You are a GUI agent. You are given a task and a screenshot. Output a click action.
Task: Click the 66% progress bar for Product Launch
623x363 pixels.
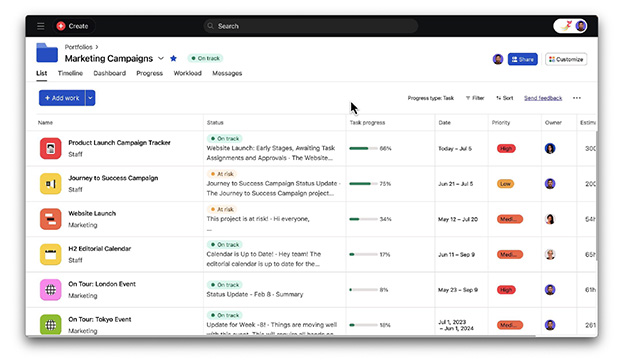click(x=363, y=149)
